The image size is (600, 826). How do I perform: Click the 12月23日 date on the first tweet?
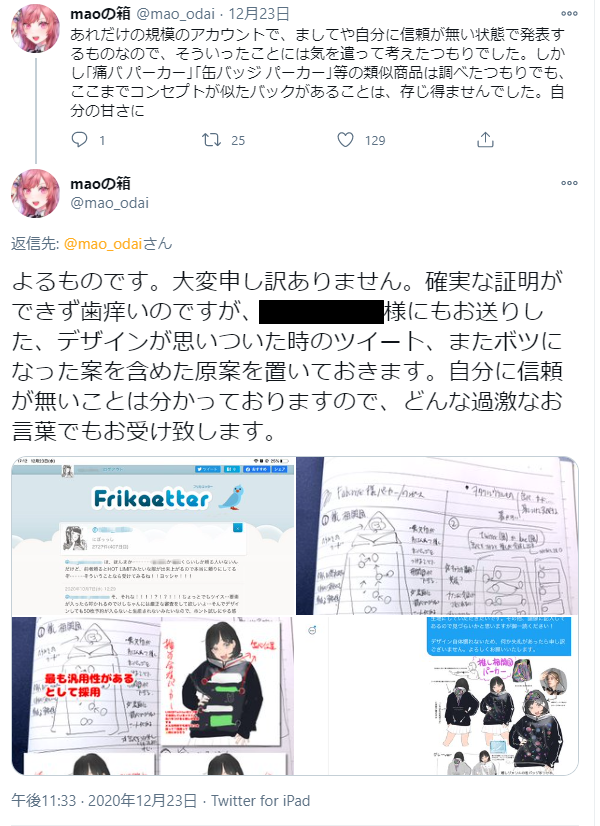[259, 14]
